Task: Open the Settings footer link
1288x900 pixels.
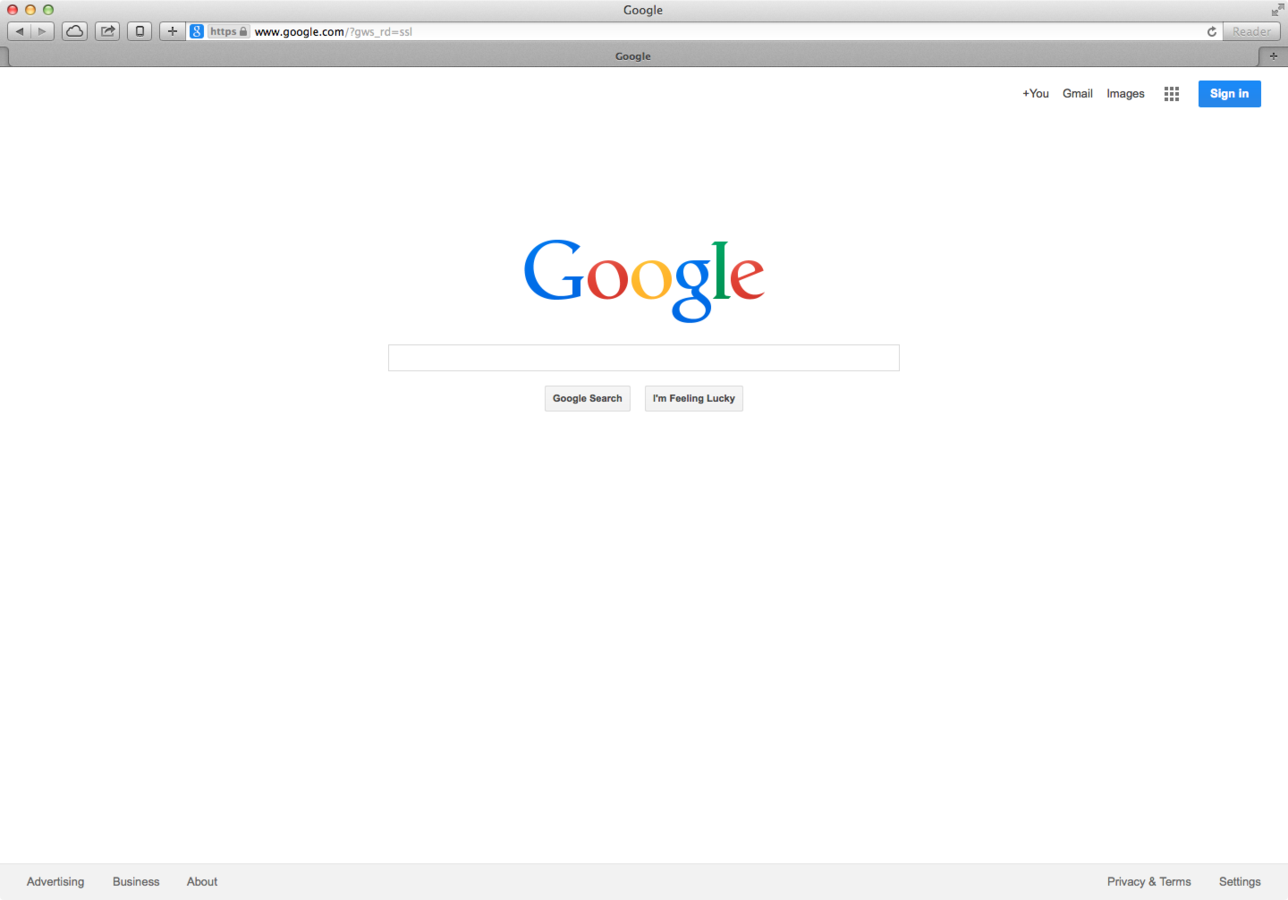Action: click(1240, 882)
